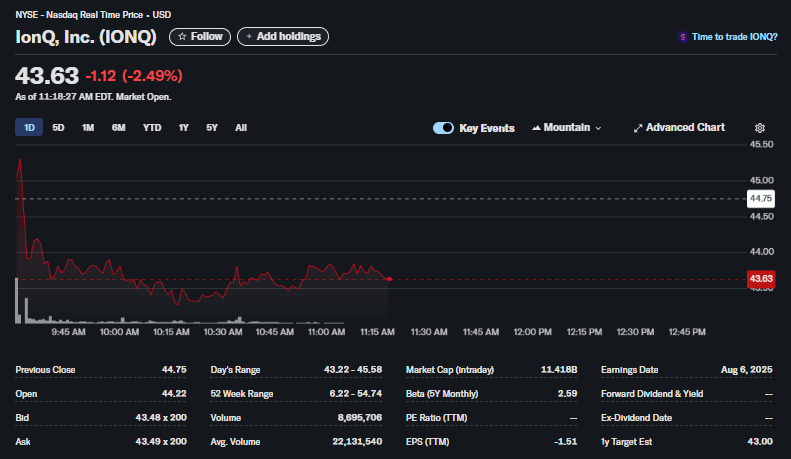Click the purple dollar icon near trade IONQ

point(683,37)
